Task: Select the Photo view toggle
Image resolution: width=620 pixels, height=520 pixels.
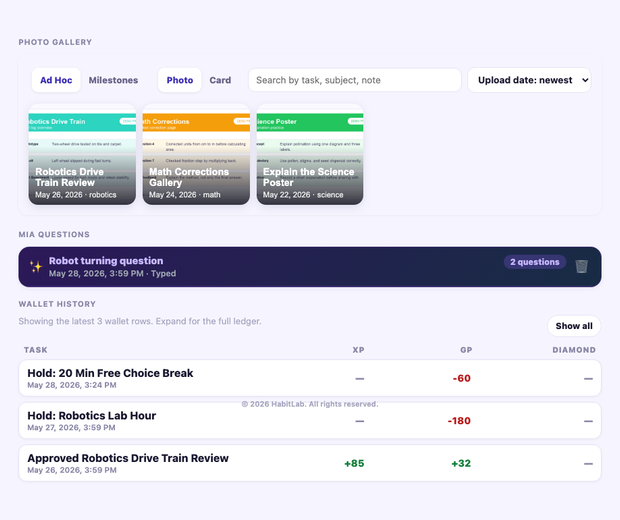Action: click(180, 80)
